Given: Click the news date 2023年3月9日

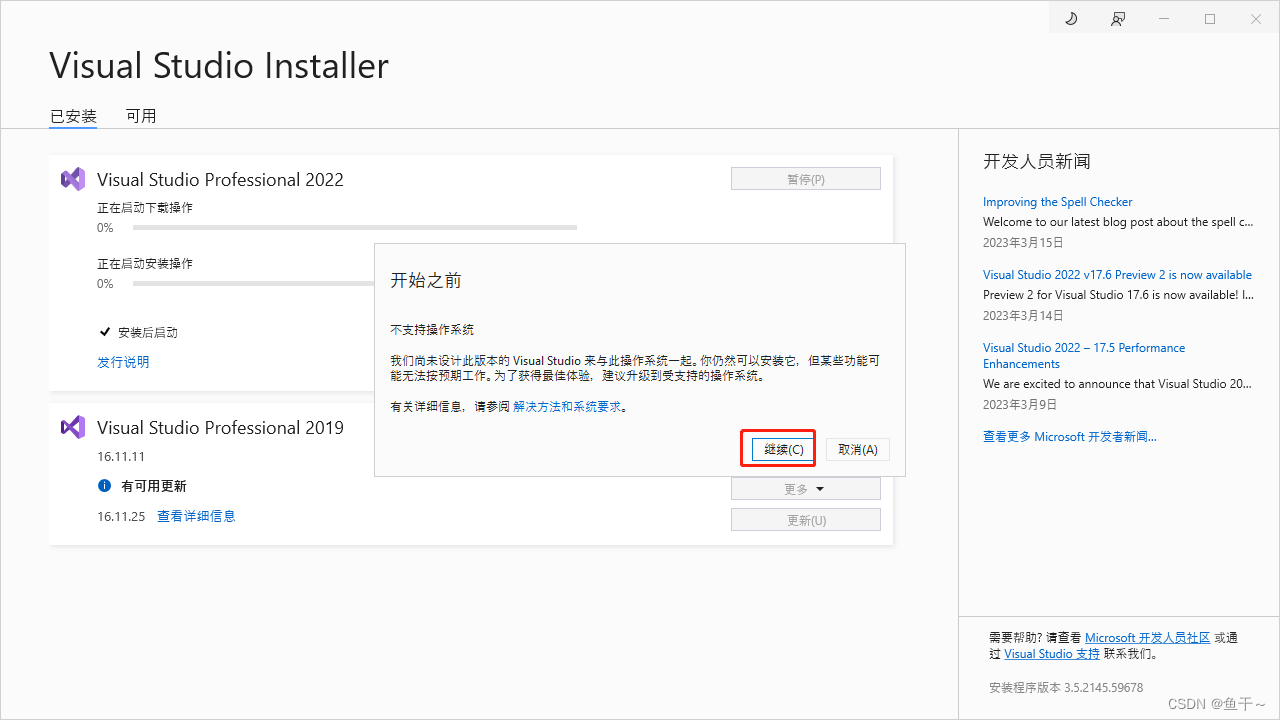Looking at the screenshot, I should (1020, 405).
